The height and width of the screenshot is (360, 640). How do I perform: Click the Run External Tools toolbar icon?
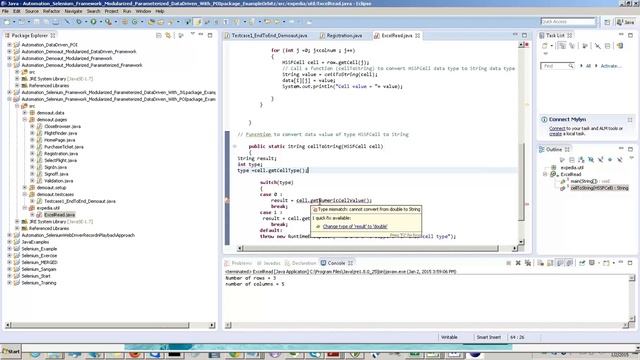pyautogui.click(x=108, y=22)
